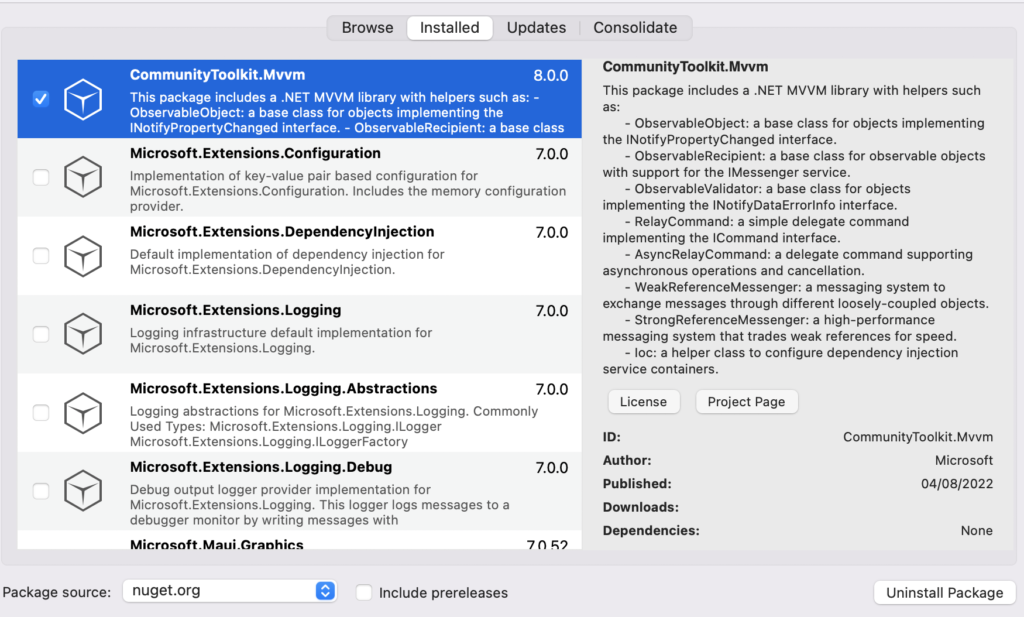The image size is (1024, 617).
Task: Click the CommunityToolkit.Mvvm ID value
Action: point(918,437)
